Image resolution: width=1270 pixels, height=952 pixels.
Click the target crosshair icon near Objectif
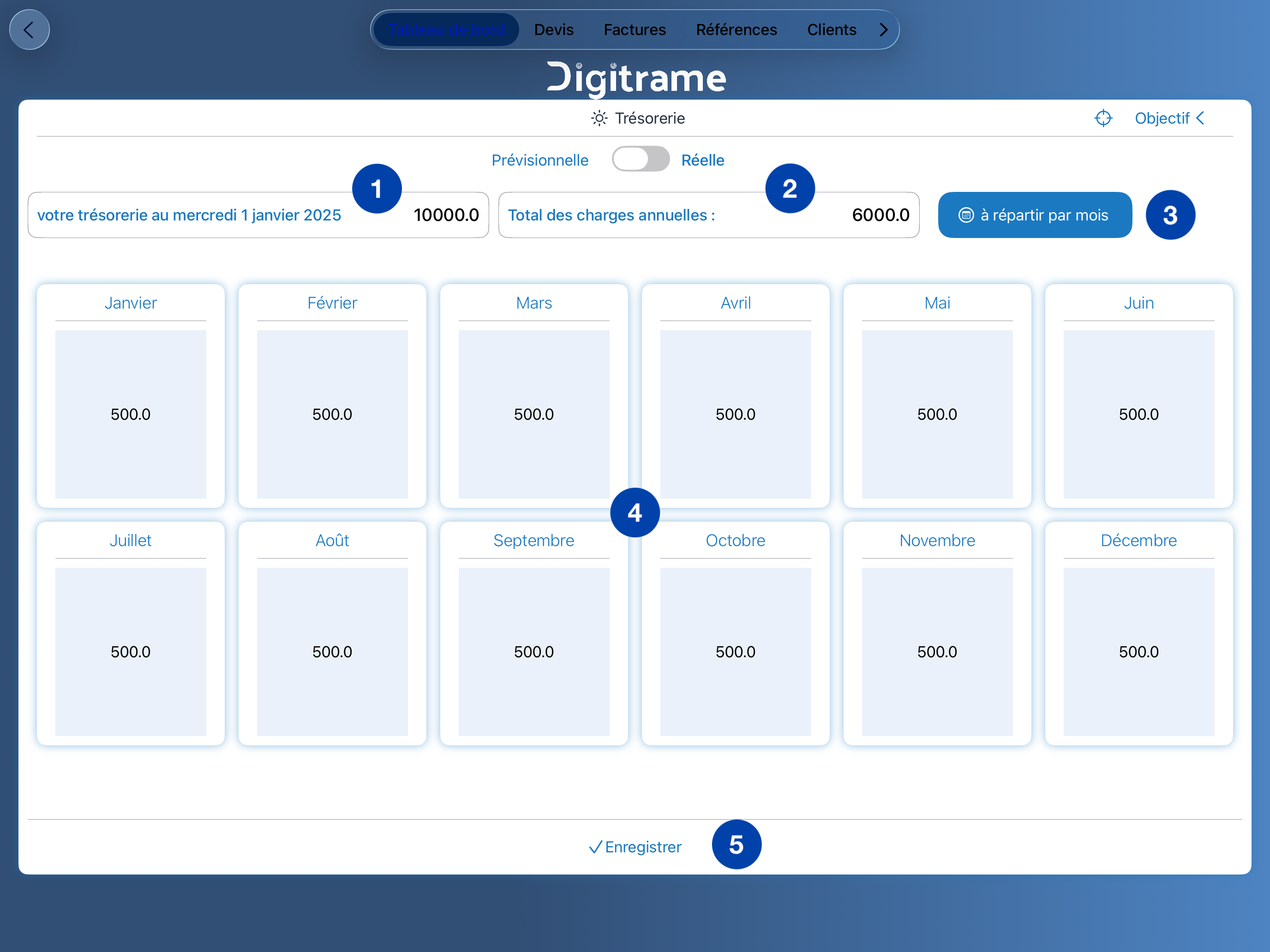tap(1103, 118)
